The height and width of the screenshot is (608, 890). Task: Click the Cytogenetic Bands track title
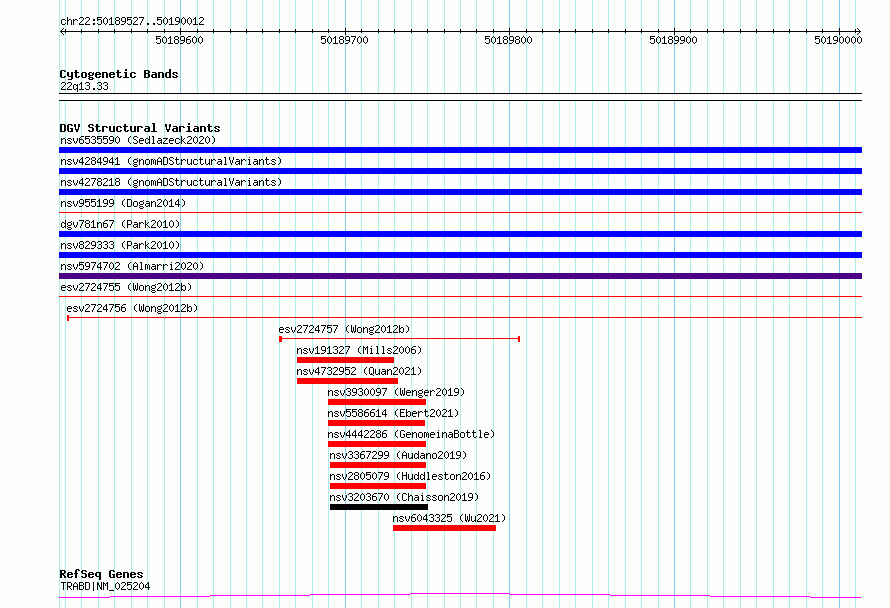pos(119,74)
